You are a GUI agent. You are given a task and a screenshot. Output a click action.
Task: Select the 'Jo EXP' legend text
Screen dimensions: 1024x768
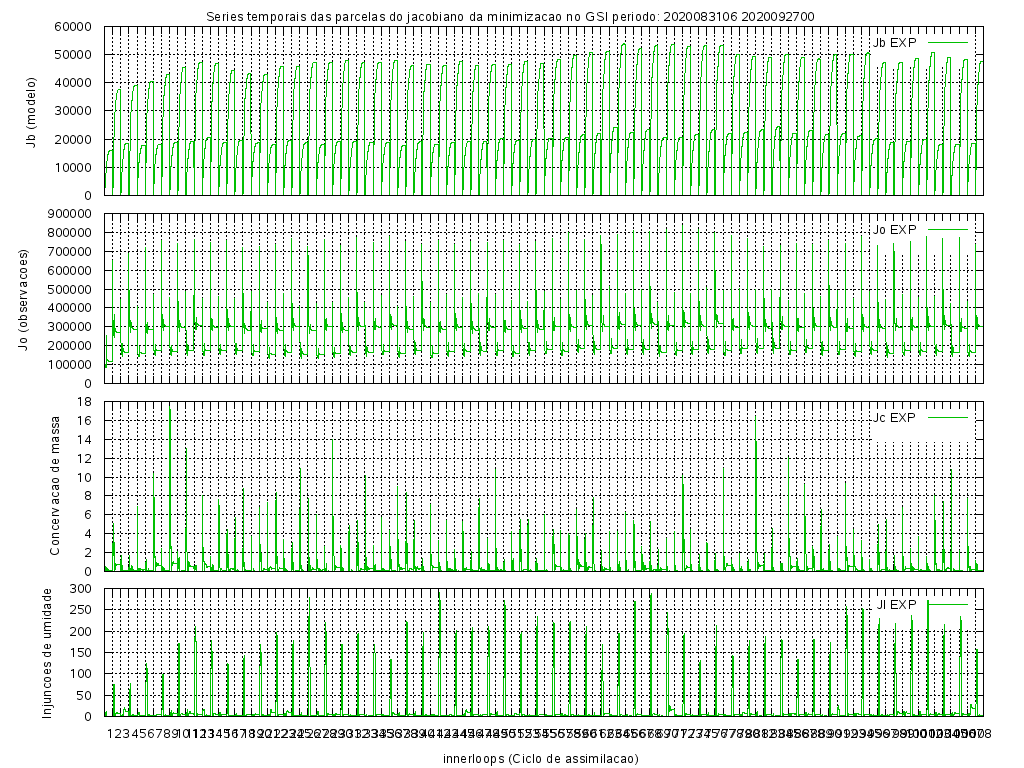(x=894, y=230)
